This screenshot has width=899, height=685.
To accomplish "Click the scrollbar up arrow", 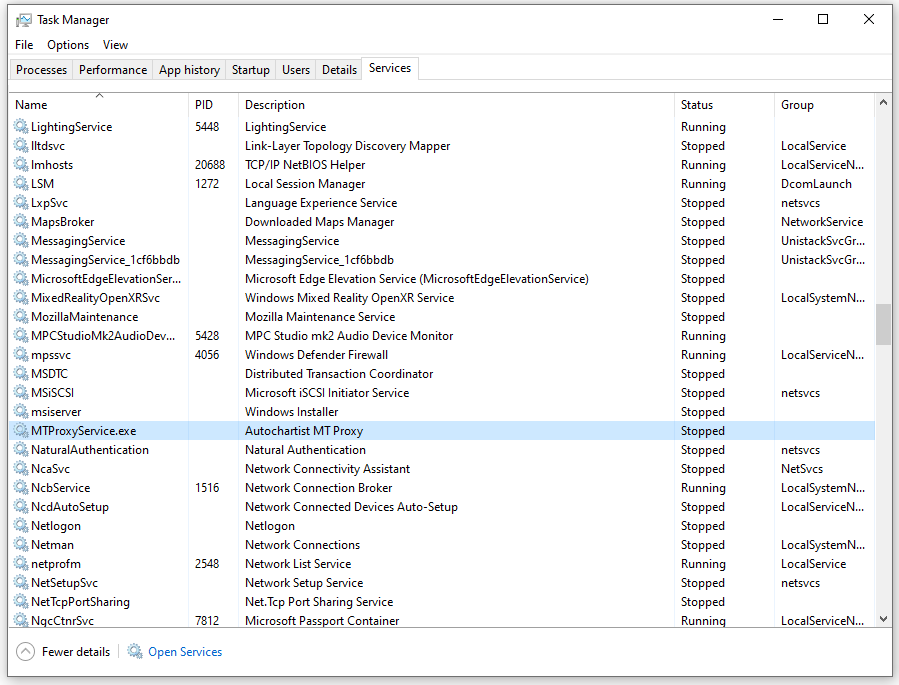I will coord(883,103).
